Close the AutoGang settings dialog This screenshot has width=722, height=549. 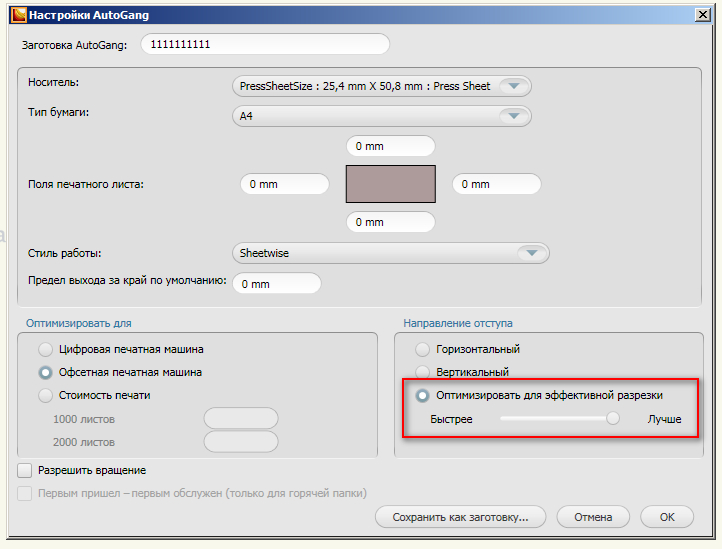[x=703, y=15]
